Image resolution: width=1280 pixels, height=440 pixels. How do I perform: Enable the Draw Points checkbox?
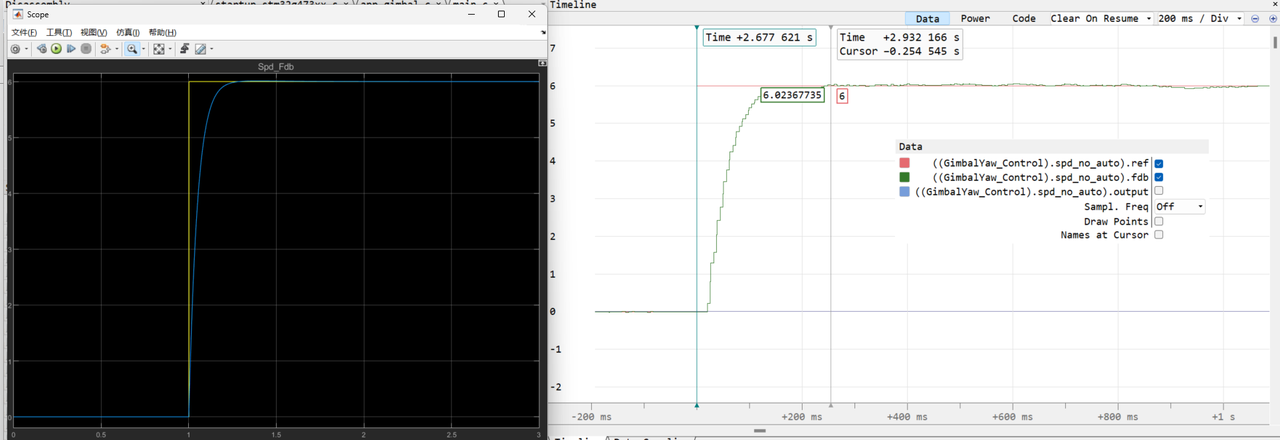coord(1159,221)
